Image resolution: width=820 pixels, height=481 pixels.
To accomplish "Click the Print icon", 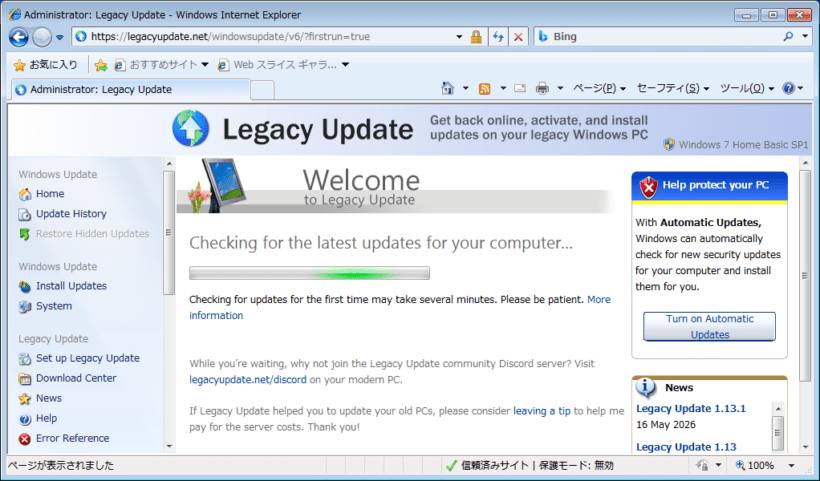I will pos(542,89).
